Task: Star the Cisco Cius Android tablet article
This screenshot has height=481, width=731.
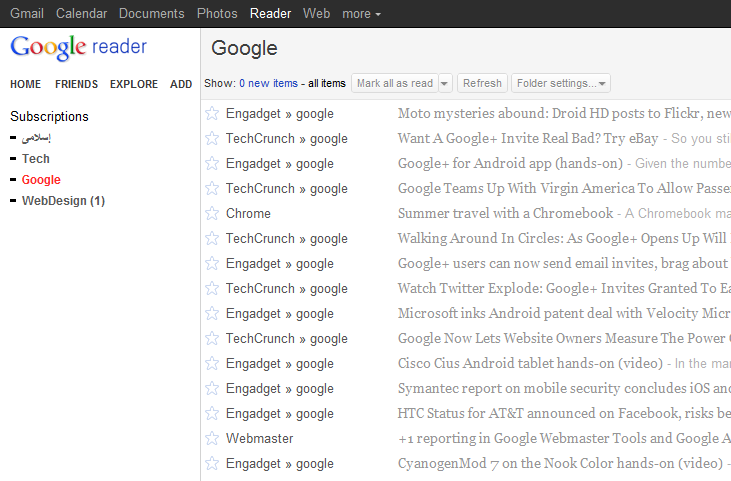Action: pyautogui.click(x=212, y=364)
